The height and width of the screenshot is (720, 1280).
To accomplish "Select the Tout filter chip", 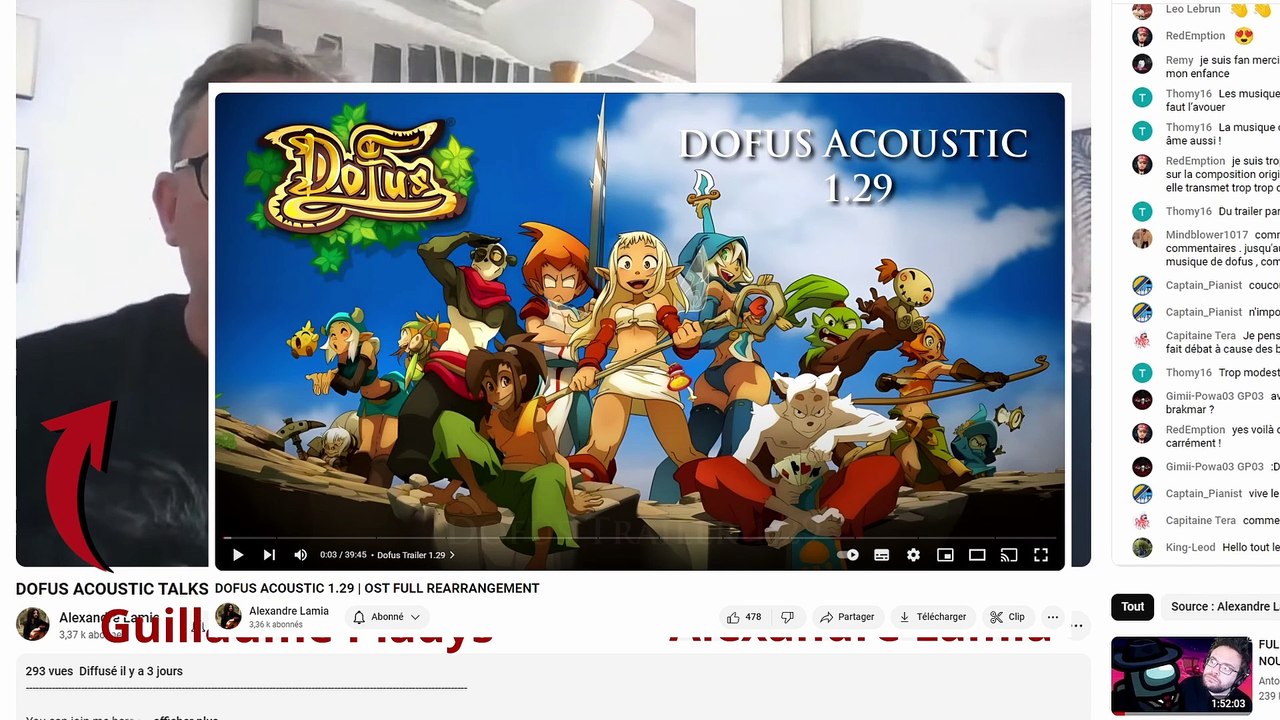I will pyautogui.click(x=1133, y=607).
